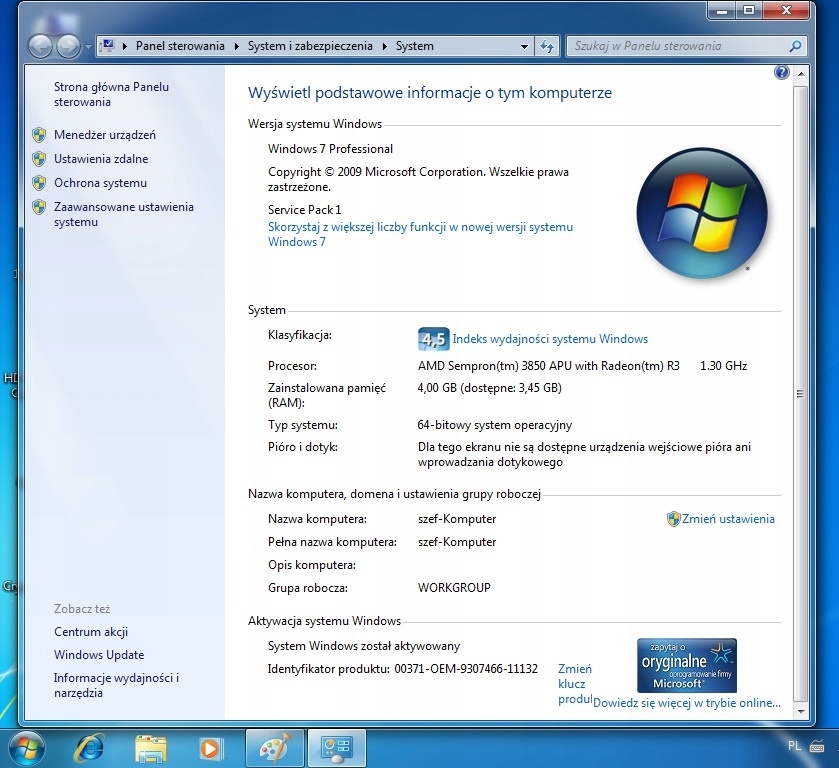Image resolution: width=839 pixels, height=768 pixels.
Task: Click the Control Panel icon in address bar
Action: pyautogui.click(x=108, y=45)
